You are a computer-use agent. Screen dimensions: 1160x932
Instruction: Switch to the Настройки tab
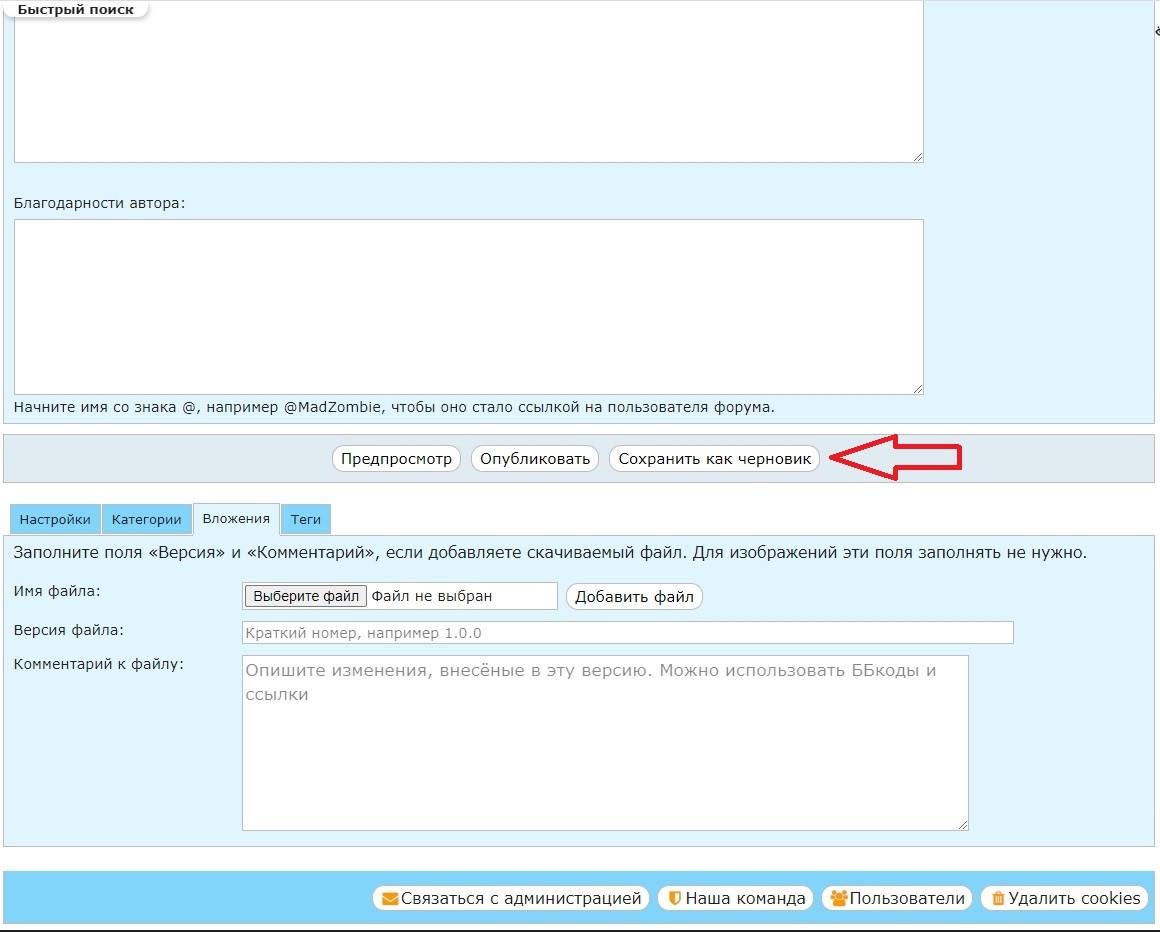(55, 520)
